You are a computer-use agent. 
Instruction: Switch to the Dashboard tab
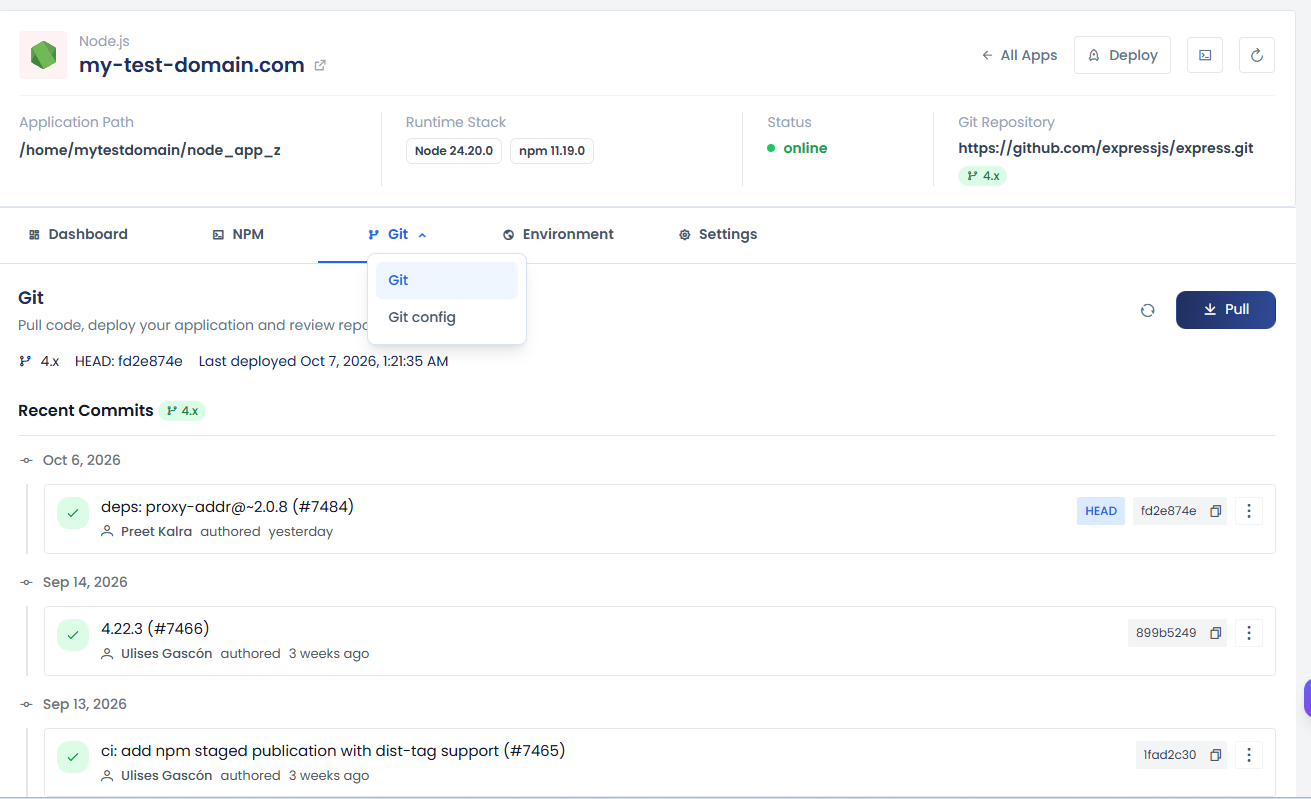pyautogui.click(x=78, y=235)
